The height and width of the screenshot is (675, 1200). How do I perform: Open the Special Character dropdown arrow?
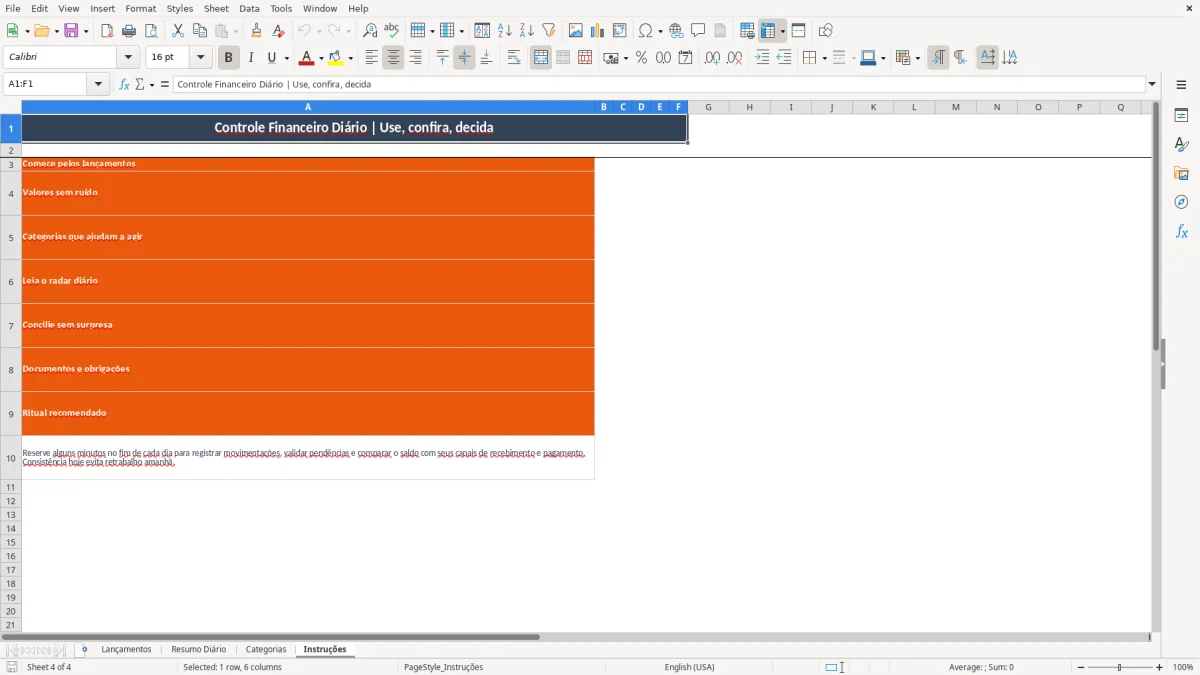(x=659, y=31)
